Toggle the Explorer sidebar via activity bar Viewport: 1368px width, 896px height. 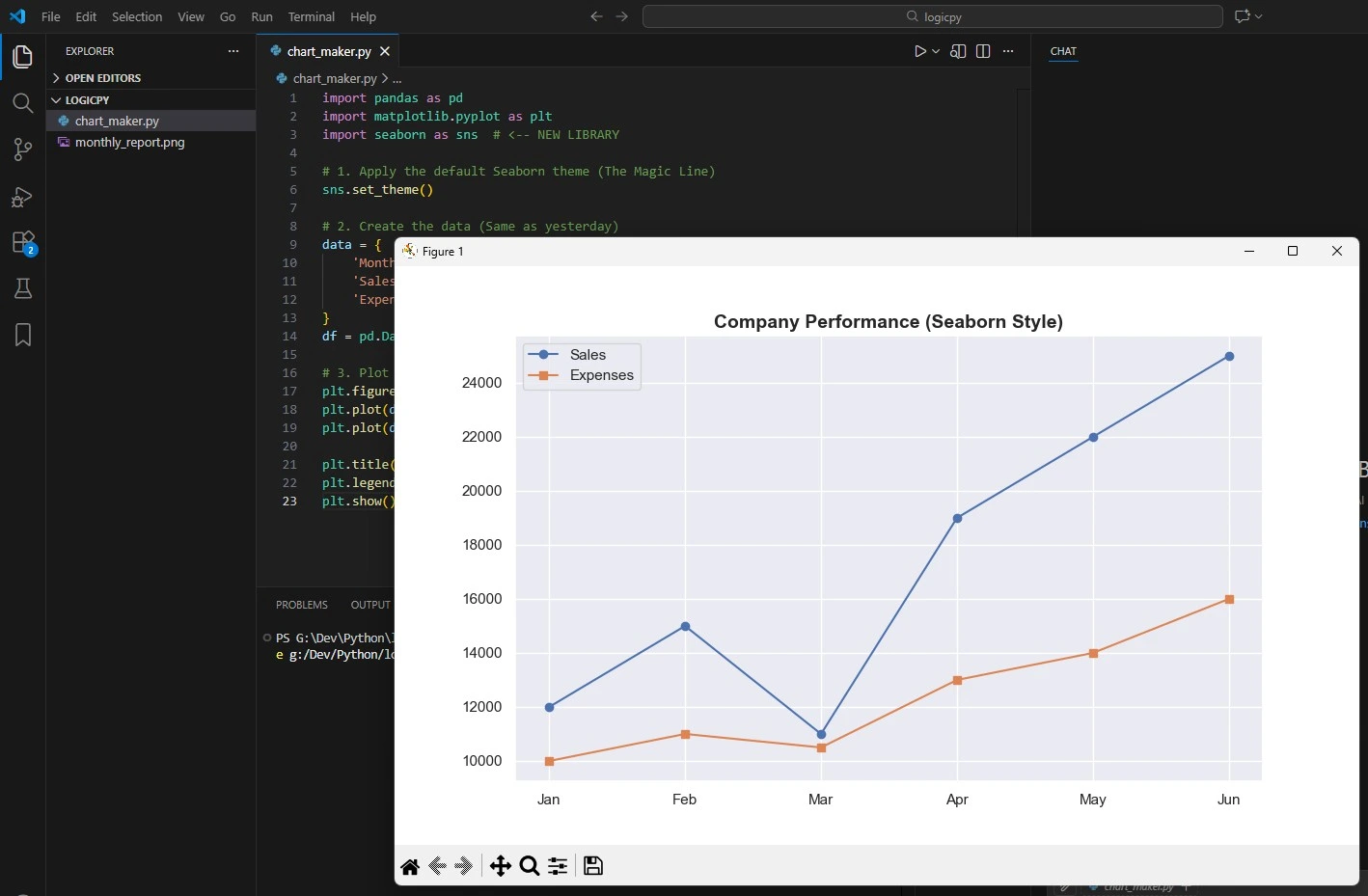[x=22, y=57]
